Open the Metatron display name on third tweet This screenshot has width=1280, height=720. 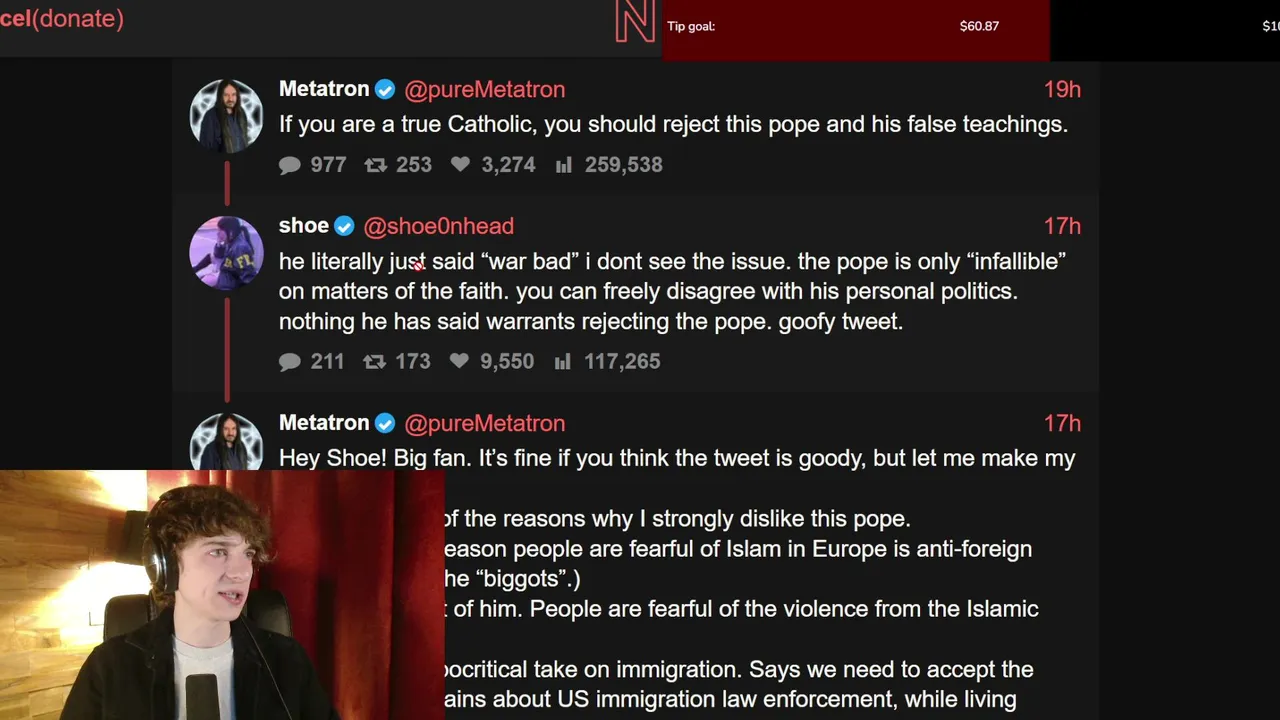tap(324, 423)
